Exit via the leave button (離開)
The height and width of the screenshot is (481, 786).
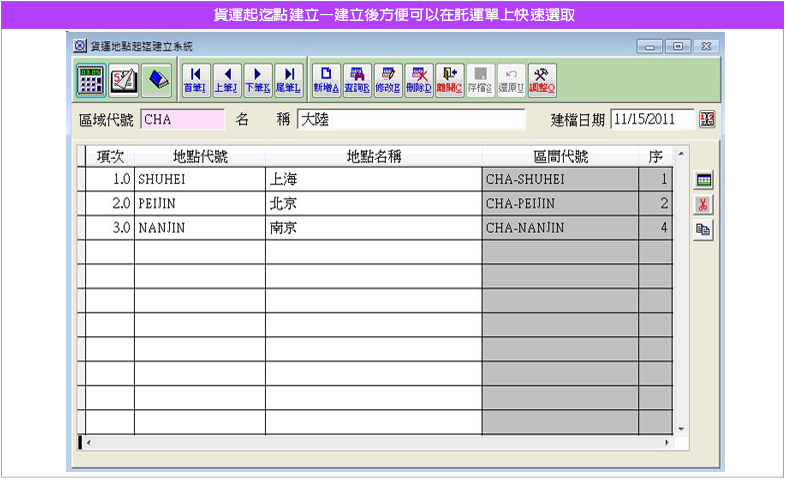[x=450, y=79]
